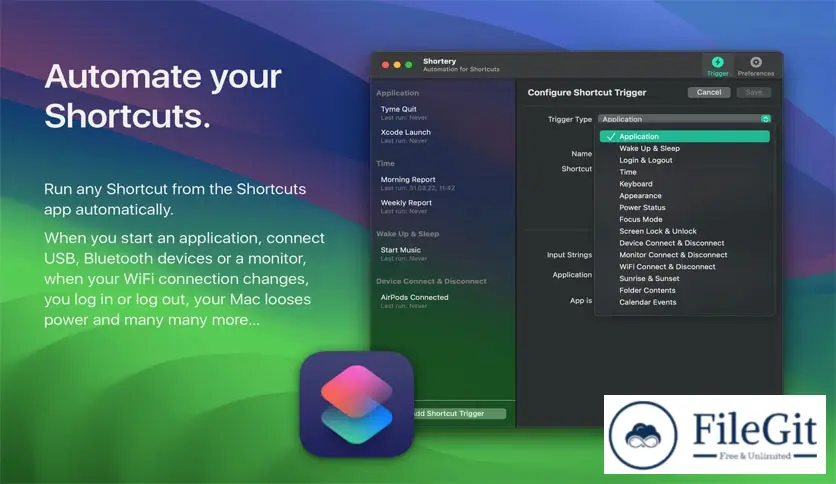Open the Preferences gear in the toolbar
This screenshot has height=484, width=836.
pos(755,66)
